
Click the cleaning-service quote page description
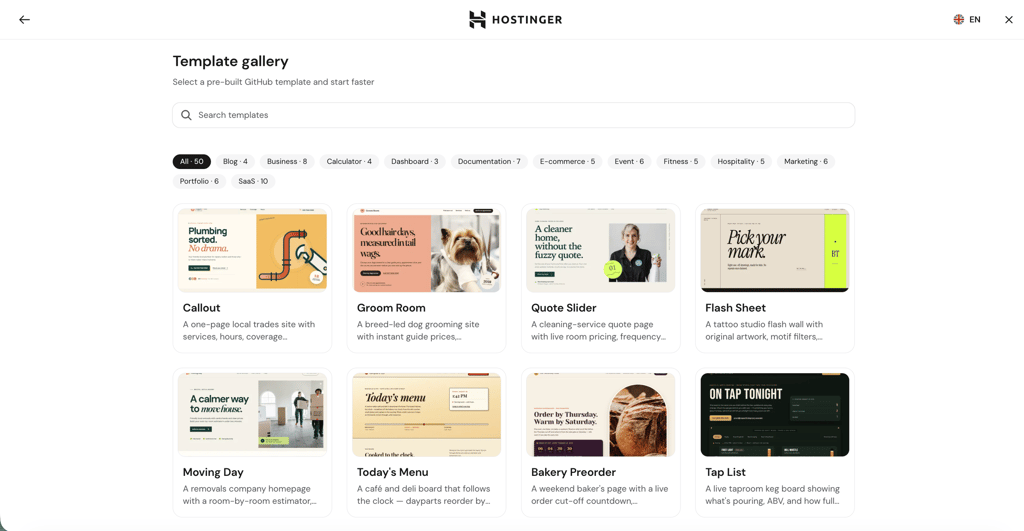598,330
